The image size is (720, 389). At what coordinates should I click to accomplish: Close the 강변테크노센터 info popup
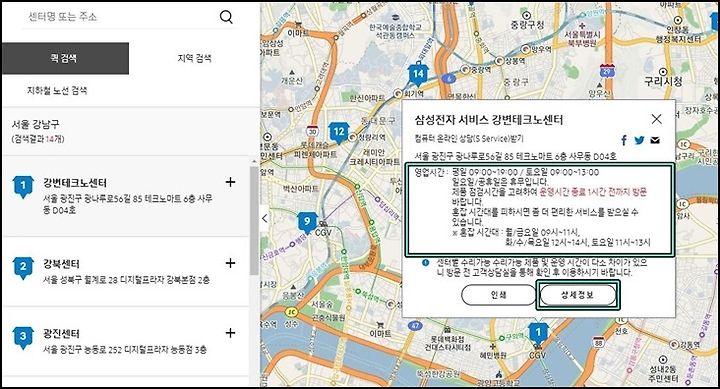pyautogui.click(x=657, y=119)
